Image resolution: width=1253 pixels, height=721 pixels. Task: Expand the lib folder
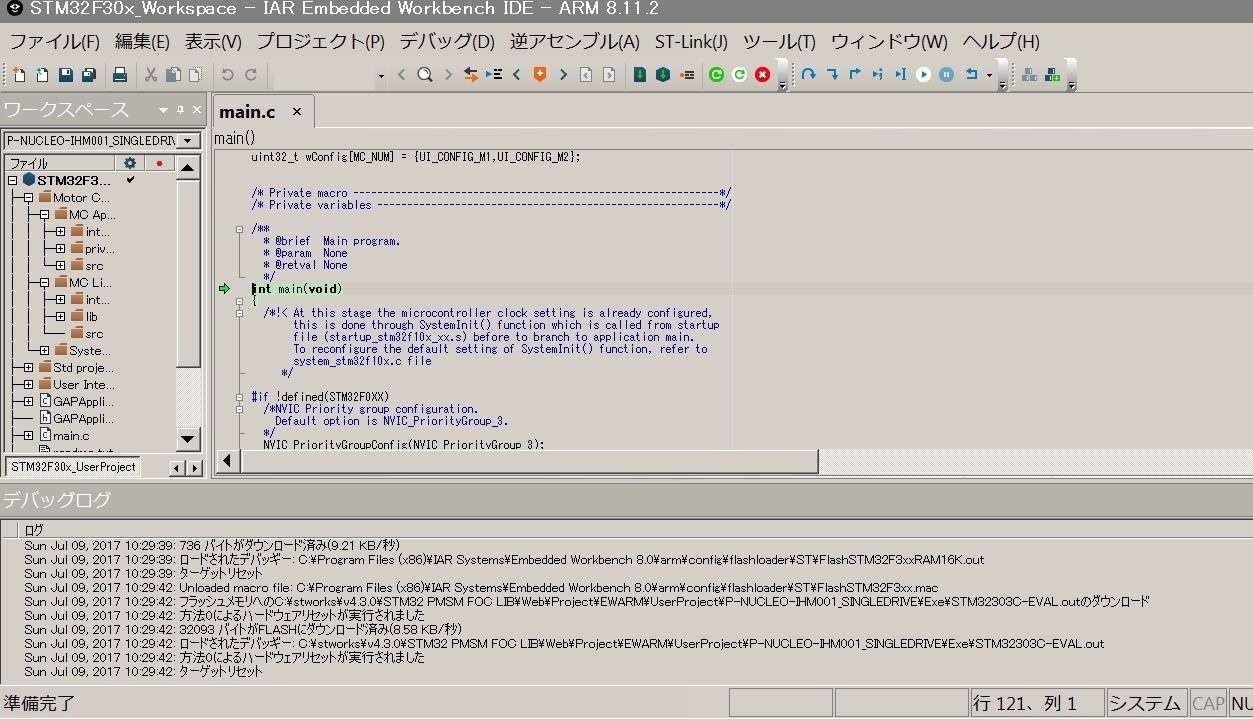tap(61, 316)
